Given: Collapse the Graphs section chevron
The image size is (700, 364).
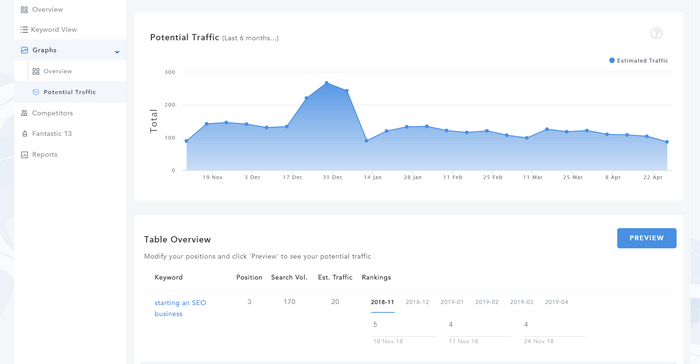Looking at the screenshot, I should coord(117,52).
